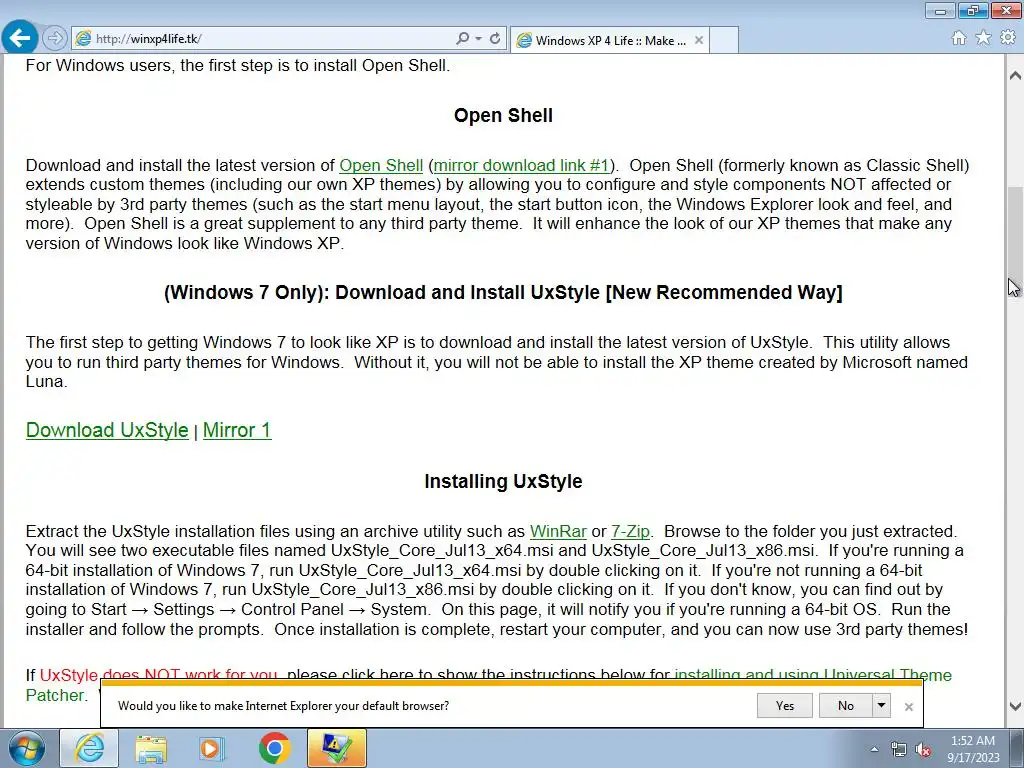The image size is (1024, 768).
Task: Click the muted volume tray icon
Action: click(923, 749)
